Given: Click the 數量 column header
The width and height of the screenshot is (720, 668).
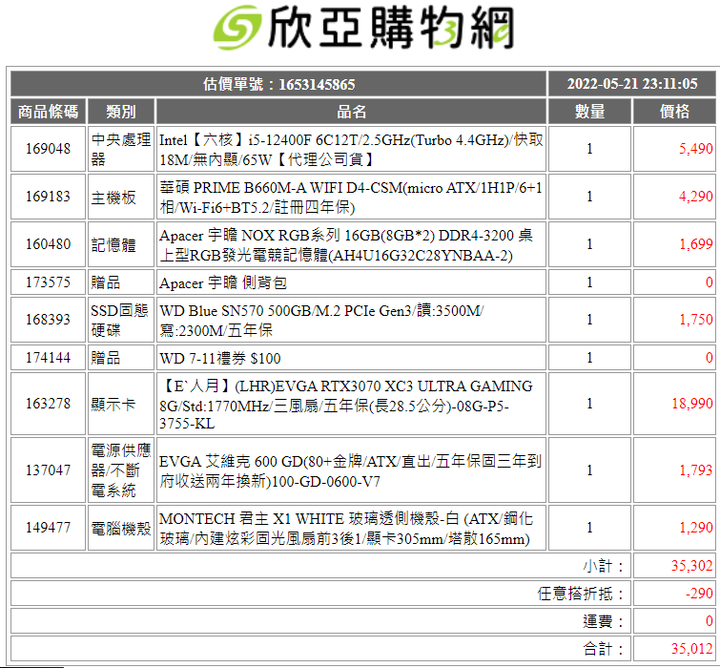Looking at the screenshot, I should coord(590,112).
